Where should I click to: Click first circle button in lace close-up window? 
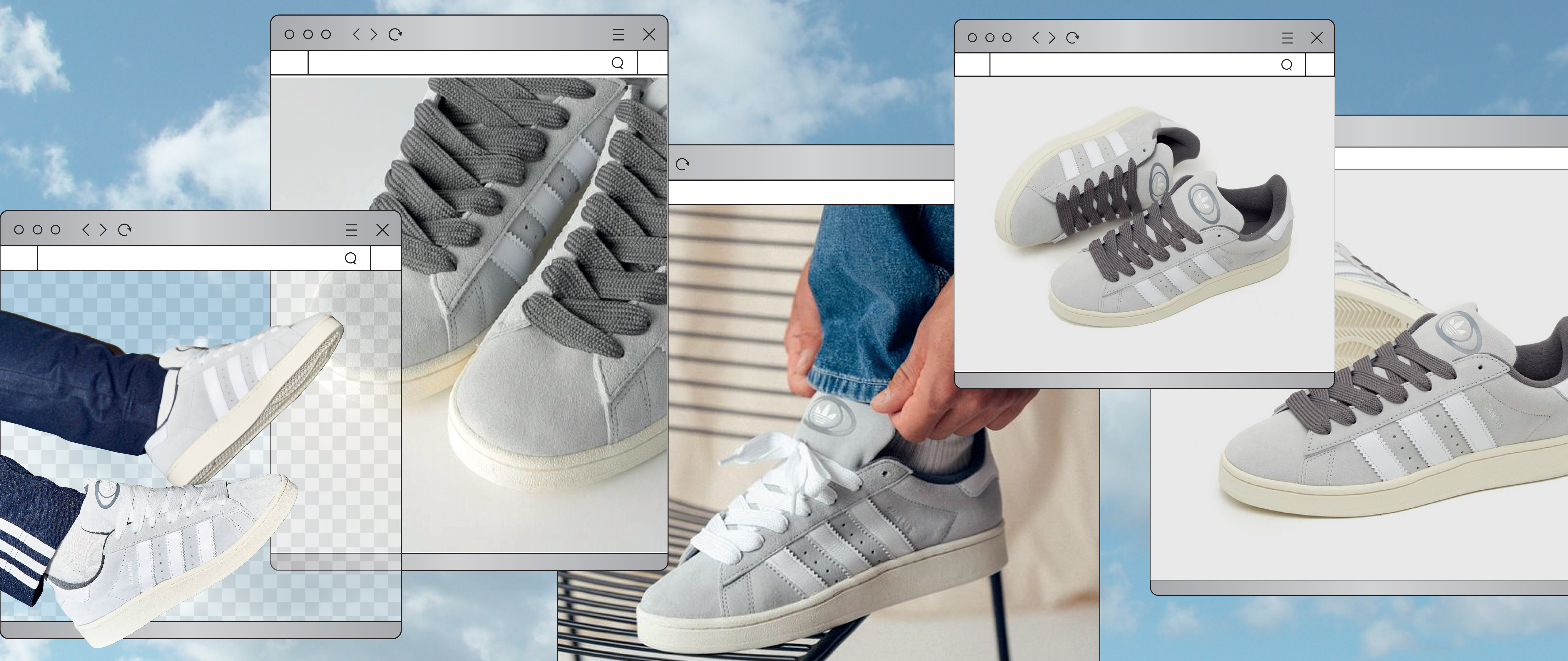pos(290,34)
